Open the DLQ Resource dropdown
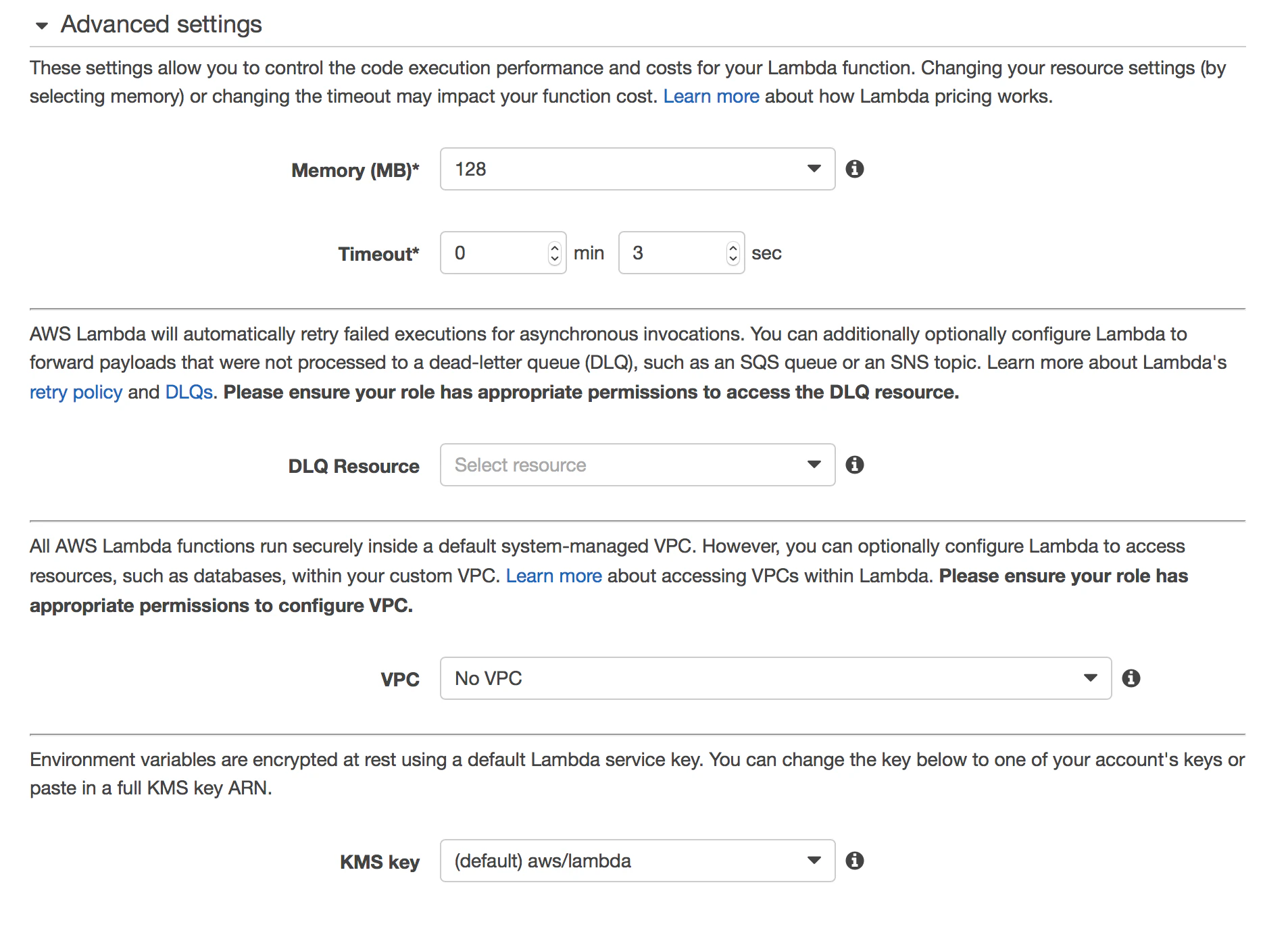This screenshot has width=1288, height=939. tap(637, 465)
